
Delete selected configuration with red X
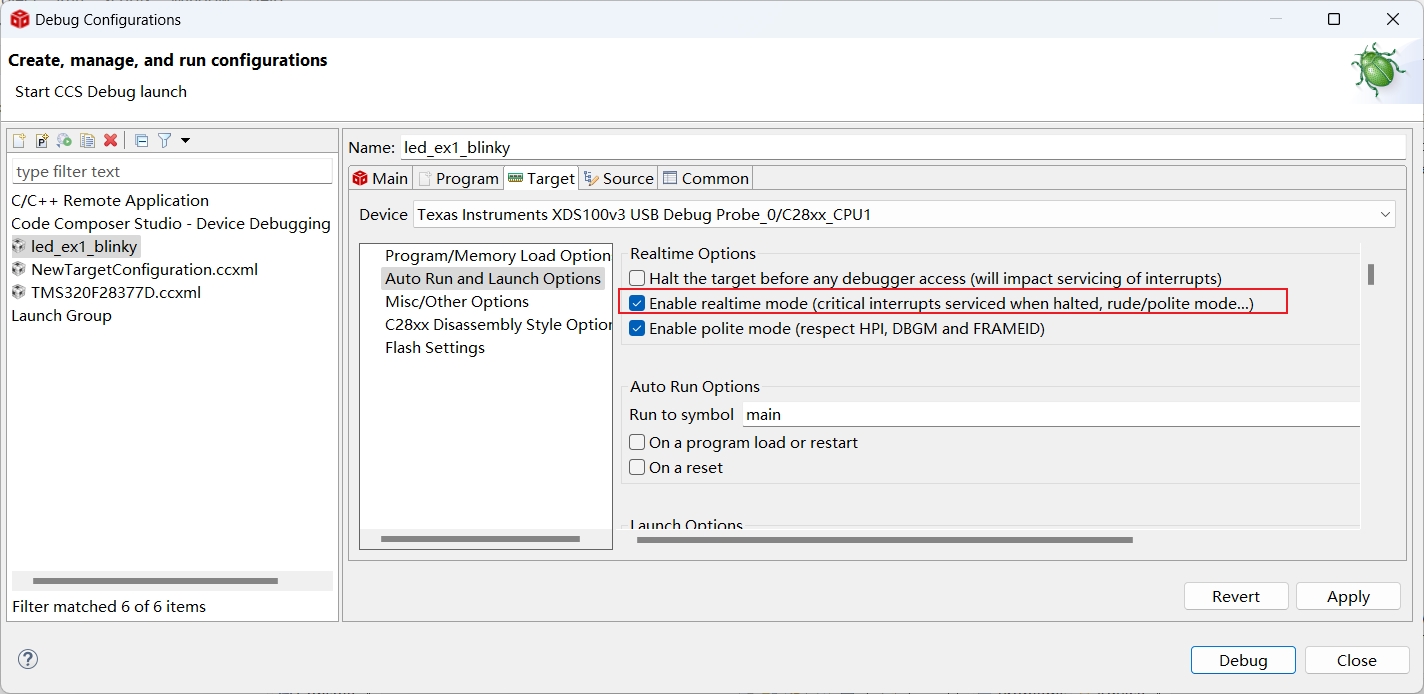coord(111,141)
